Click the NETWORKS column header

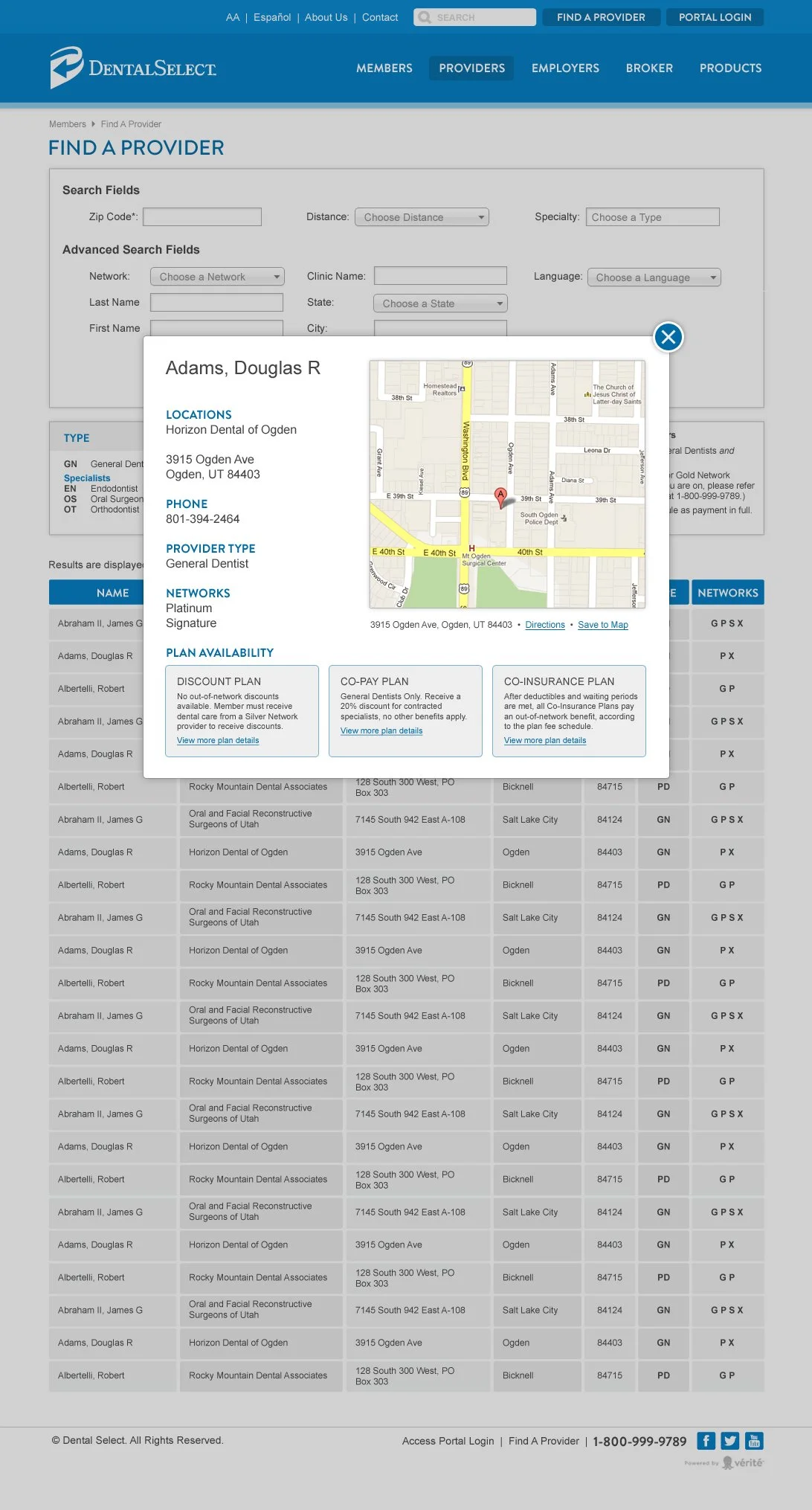(727, 593)
